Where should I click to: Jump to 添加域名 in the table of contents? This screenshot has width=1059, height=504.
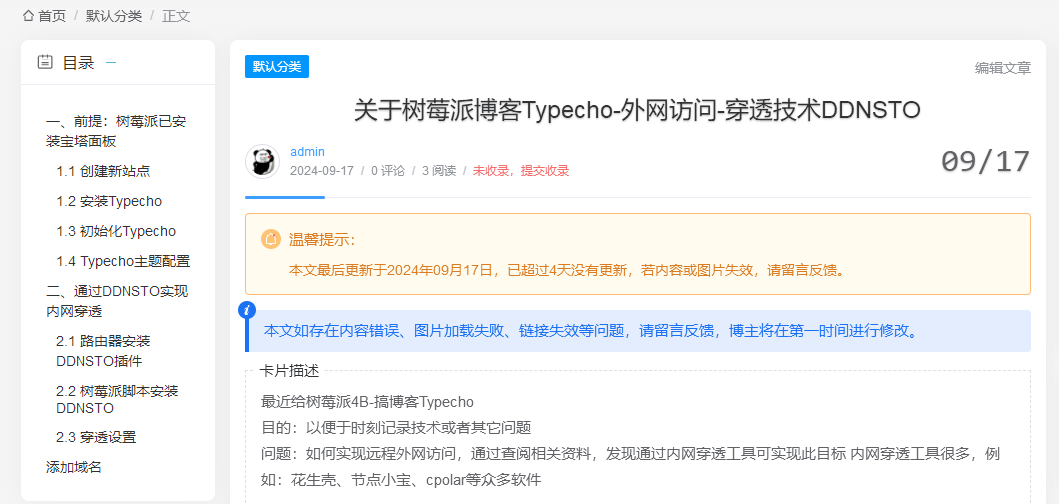click(74, 467)
